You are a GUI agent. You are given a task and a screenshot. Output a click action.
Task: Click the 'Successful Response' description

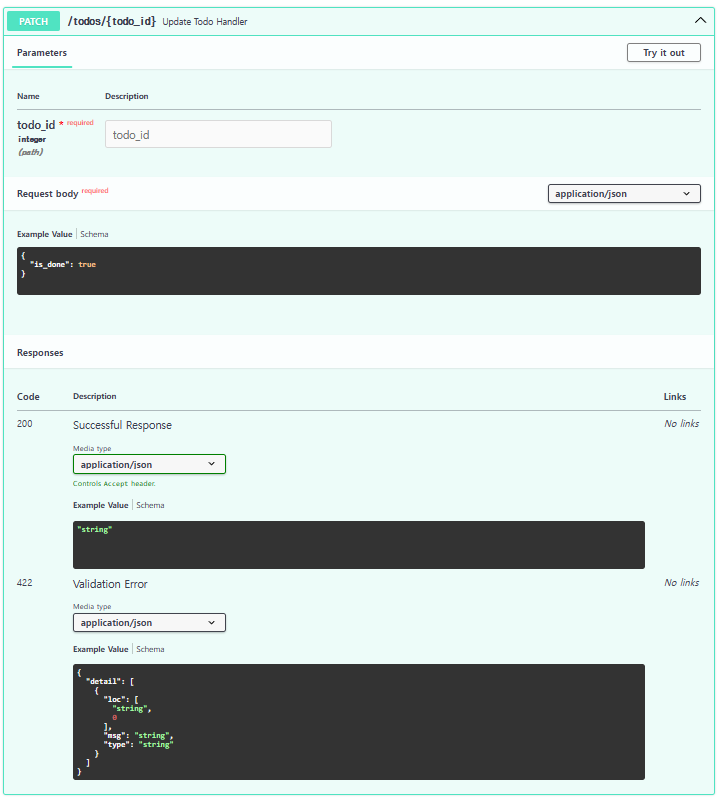click(122, 425)
